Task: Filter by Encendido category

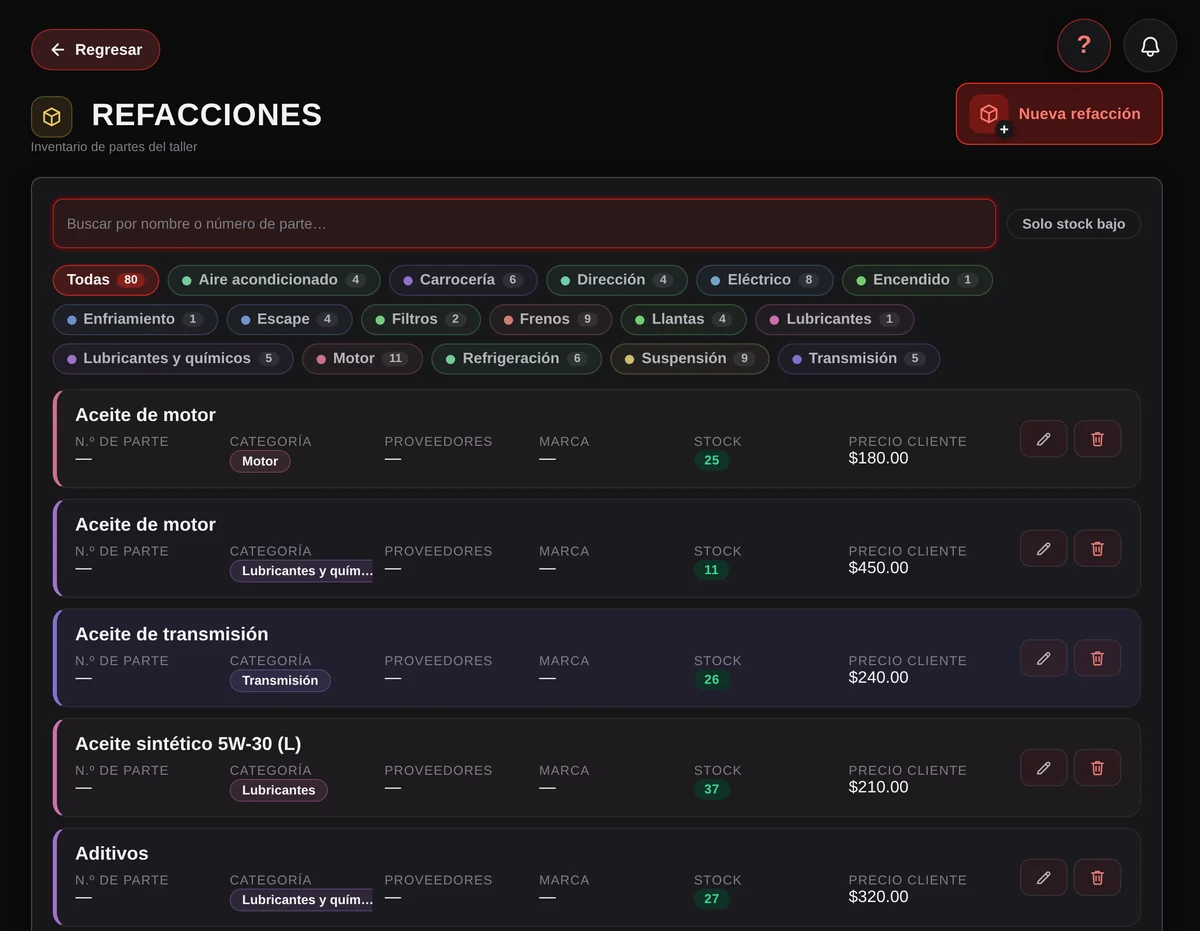Action: pos(917,280)
